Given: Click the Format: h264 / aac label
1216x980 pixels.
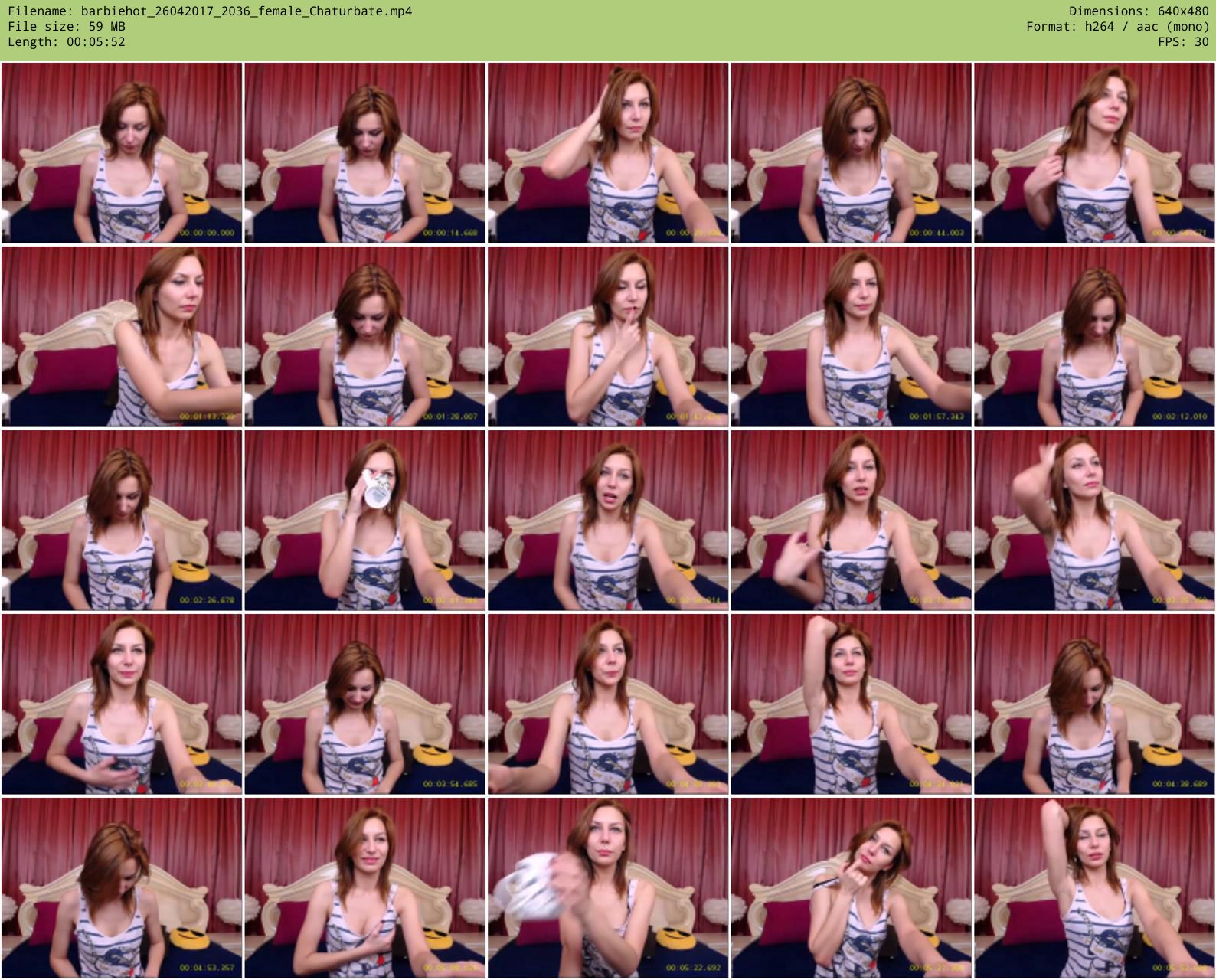Looking at the screenshot, I should [x=1117, y=27].
